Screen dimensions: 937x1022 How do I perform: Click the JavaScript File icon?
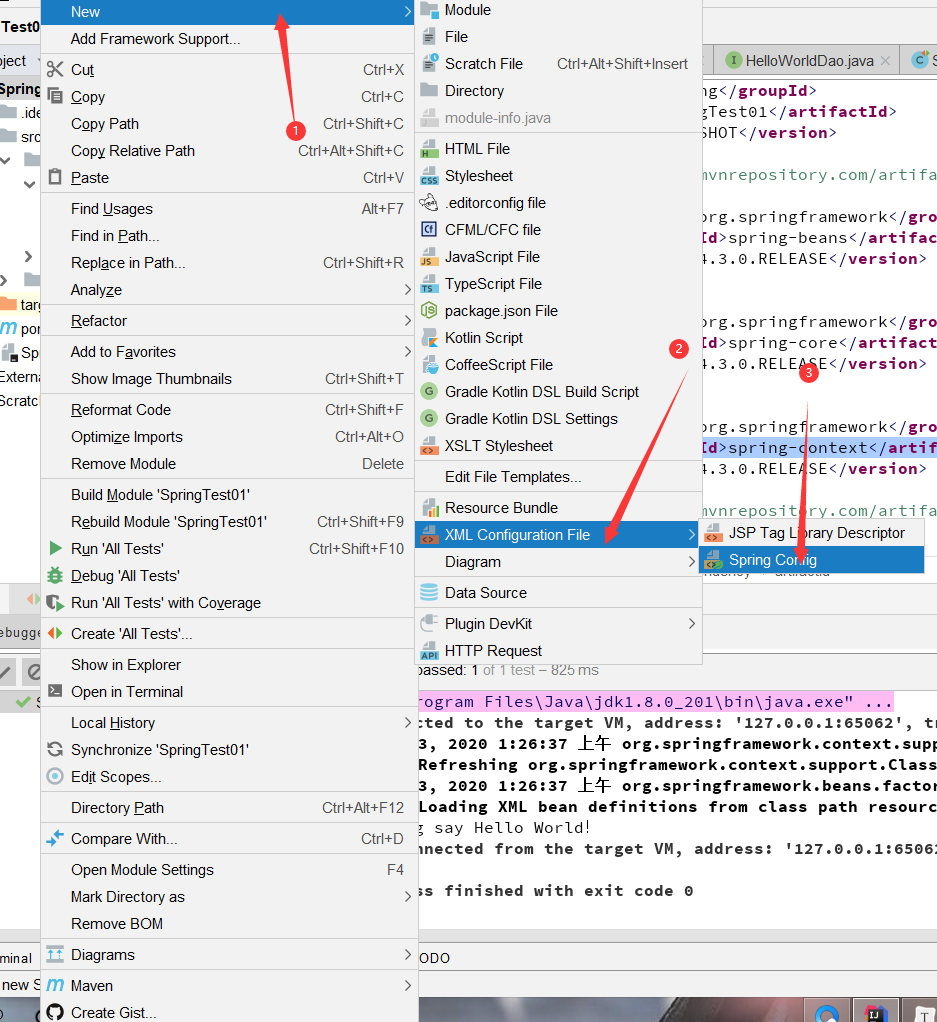click(x=429, y=257)
